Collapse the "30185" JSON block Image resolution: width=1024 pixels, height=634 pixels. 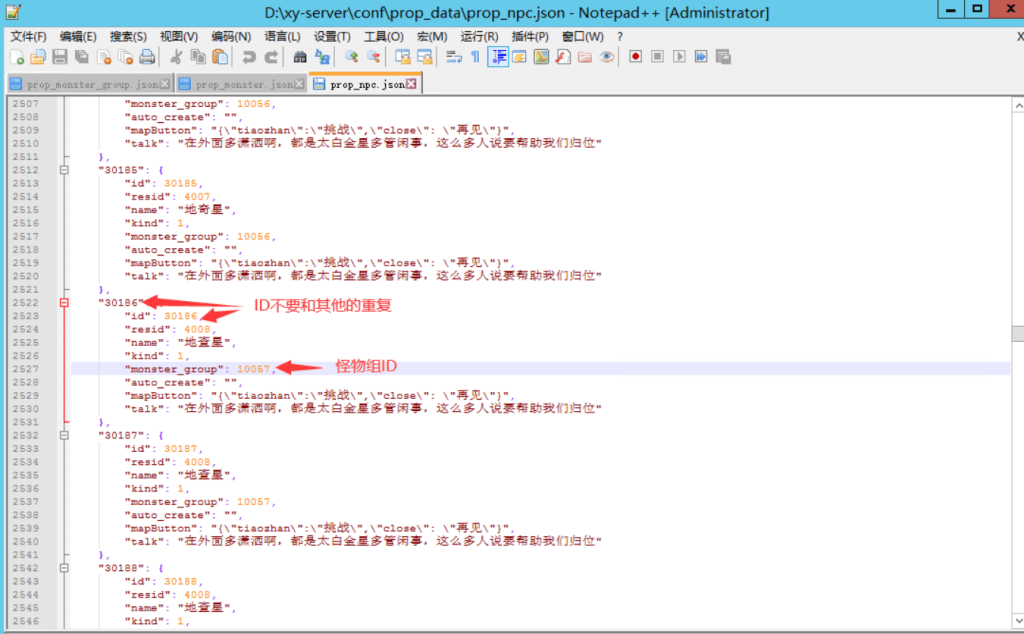pyautogui.click(x=64, y=170)
